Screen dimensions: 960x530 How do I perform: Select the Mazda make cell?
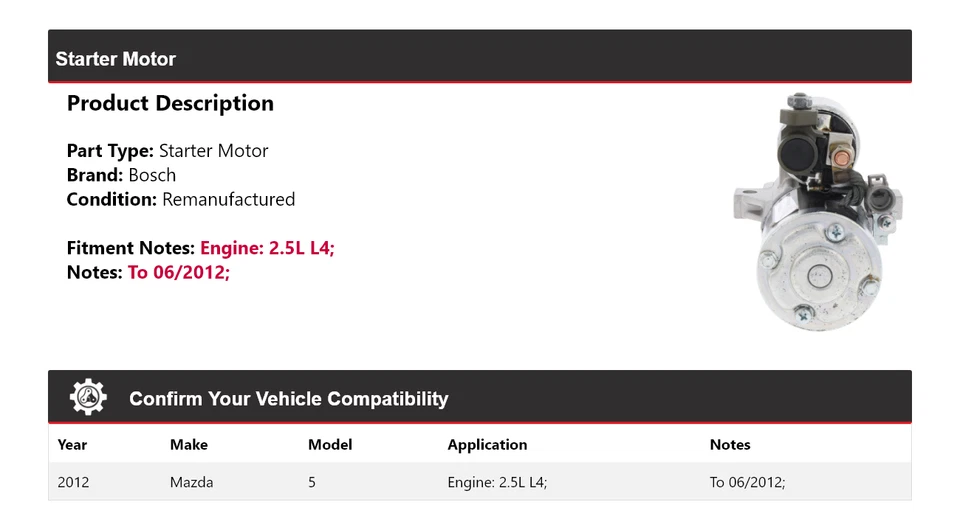point(191,482)
